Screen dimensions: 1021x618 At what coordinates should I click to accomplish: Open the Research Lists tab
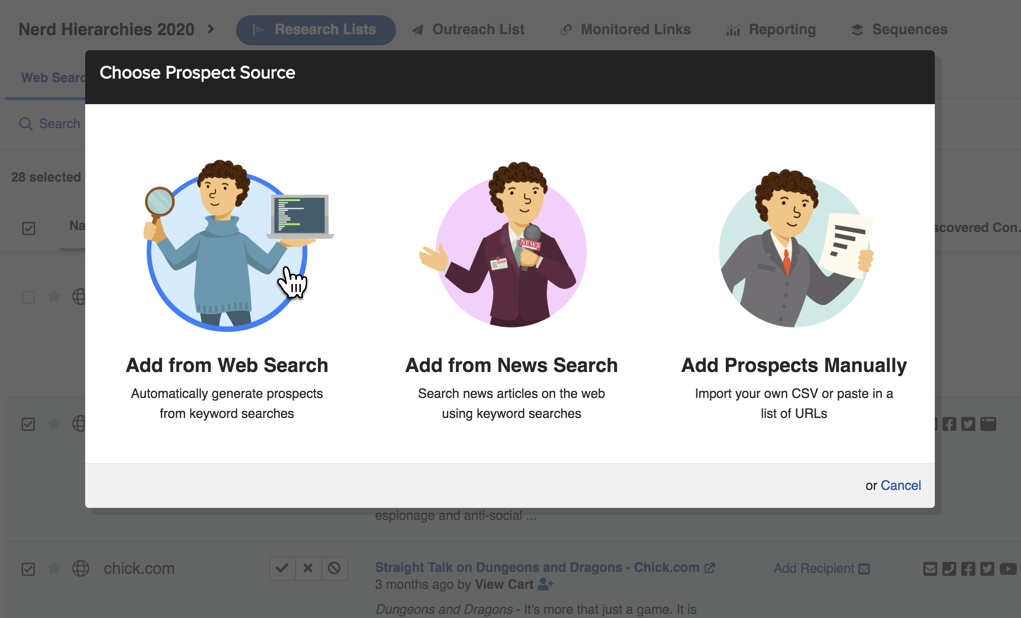click(x=315, y=30)
